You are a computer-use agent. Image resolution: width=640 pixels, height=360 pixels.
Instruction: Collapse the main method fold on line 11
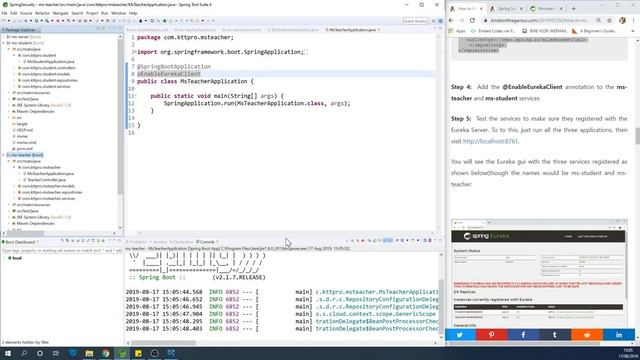pos(135,96)
